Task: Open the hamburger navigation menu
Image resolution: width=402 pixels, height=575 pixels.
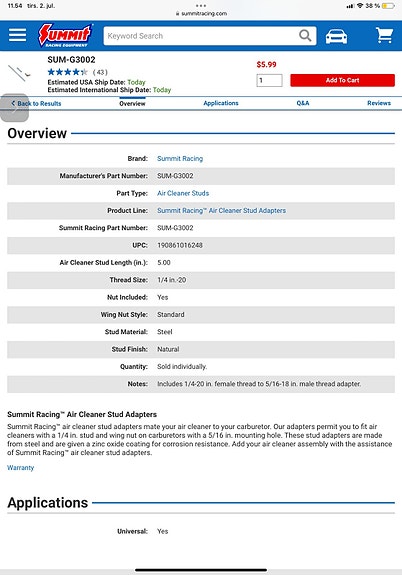Action: point(17,35)
